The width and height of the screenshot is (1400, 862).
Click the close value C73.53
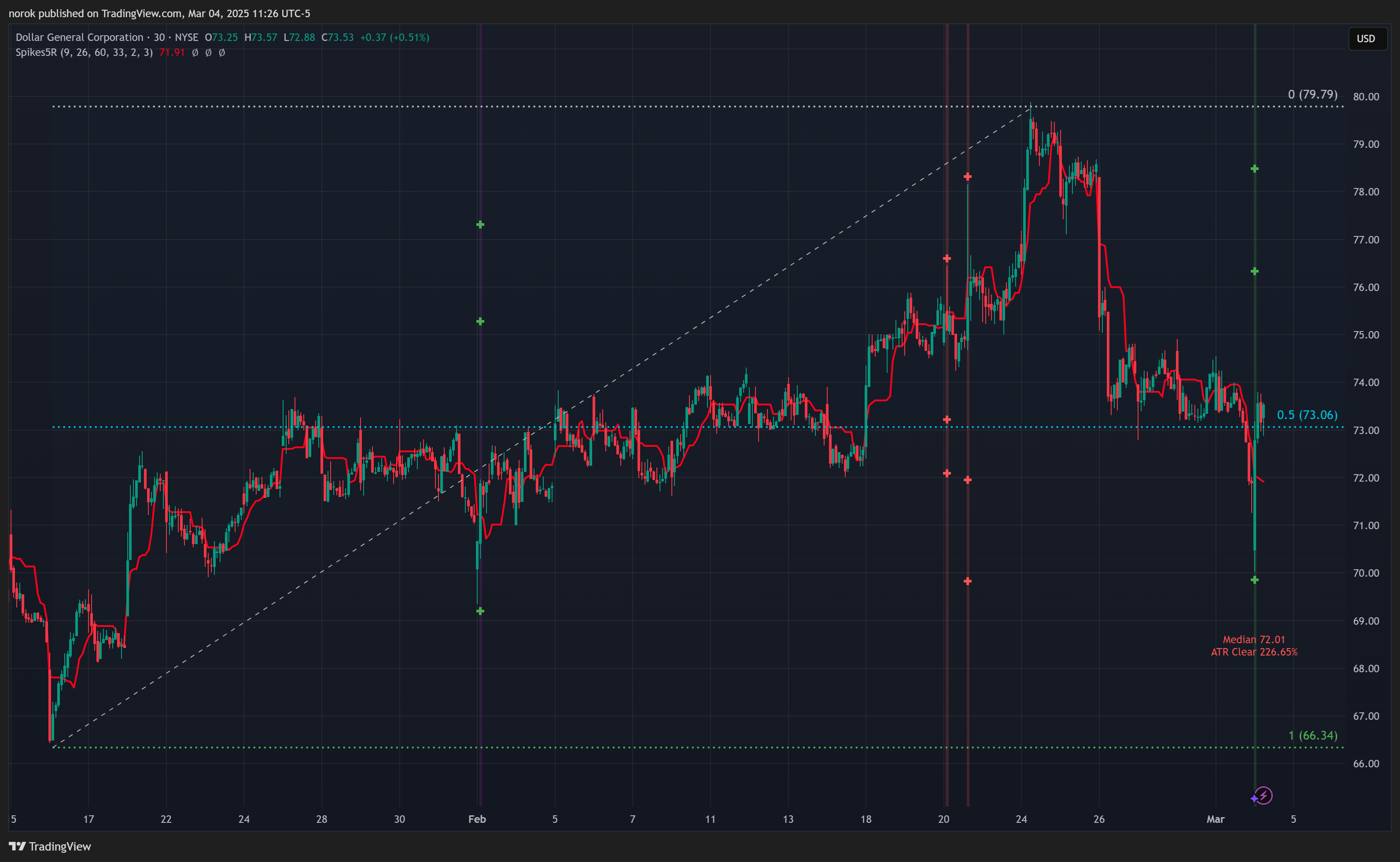pyautogui.click(x=338, y=37)
